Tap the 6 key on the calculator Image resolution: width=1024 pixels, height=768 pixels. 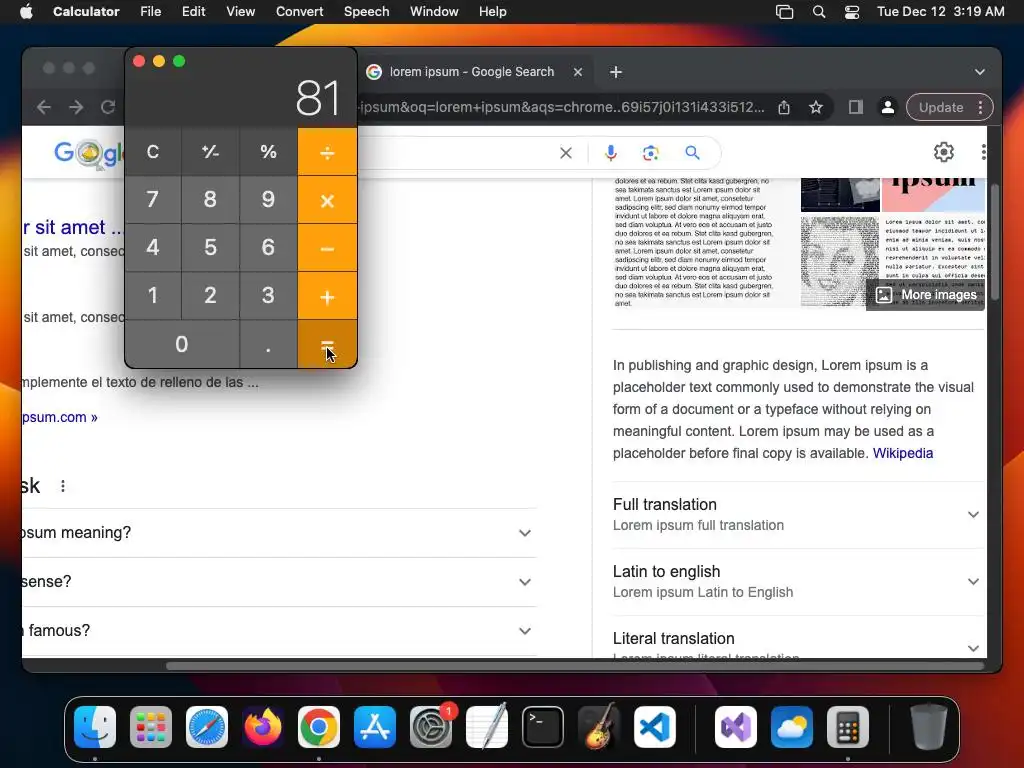(268, 248)
